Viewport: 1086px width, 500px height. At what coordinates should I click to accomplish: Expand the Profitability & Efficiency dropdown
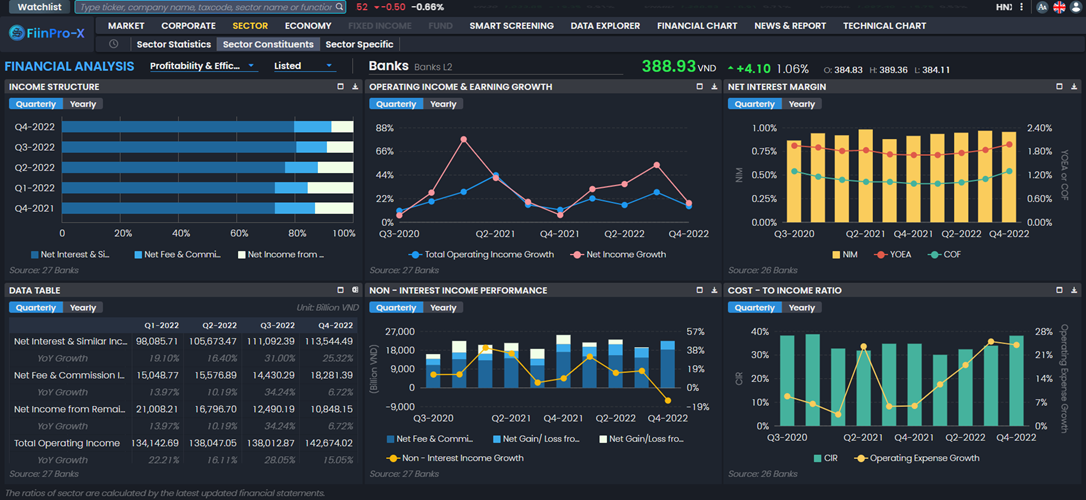[203, 66]
